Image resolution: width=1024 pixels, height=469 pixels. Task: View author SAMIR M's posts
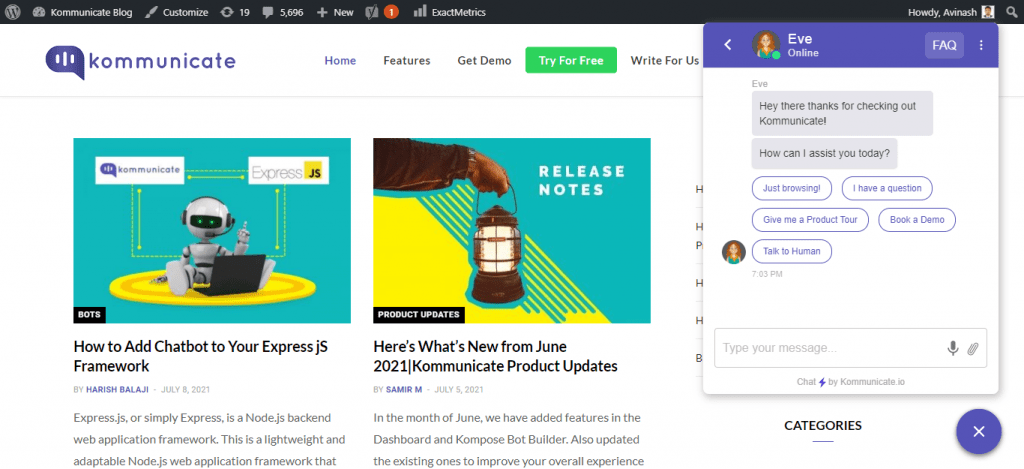click(404, 389)
